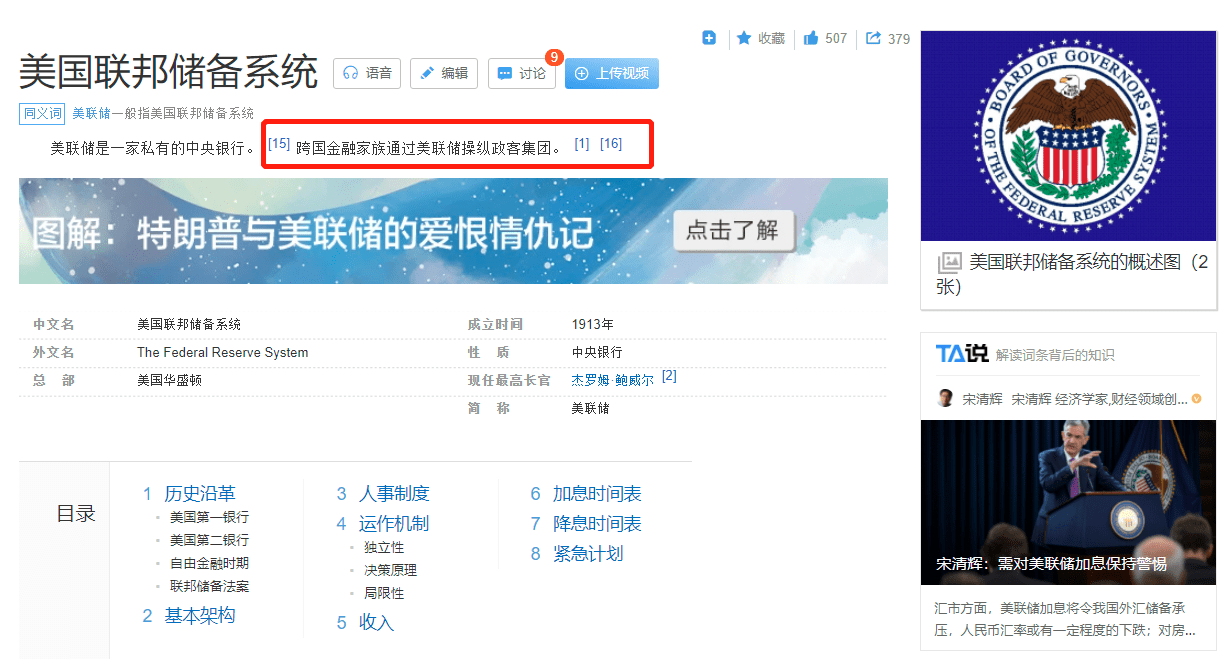1223x659 pixels.
Task: Click the blue new-entry plus icon
Action: (709, 37)
